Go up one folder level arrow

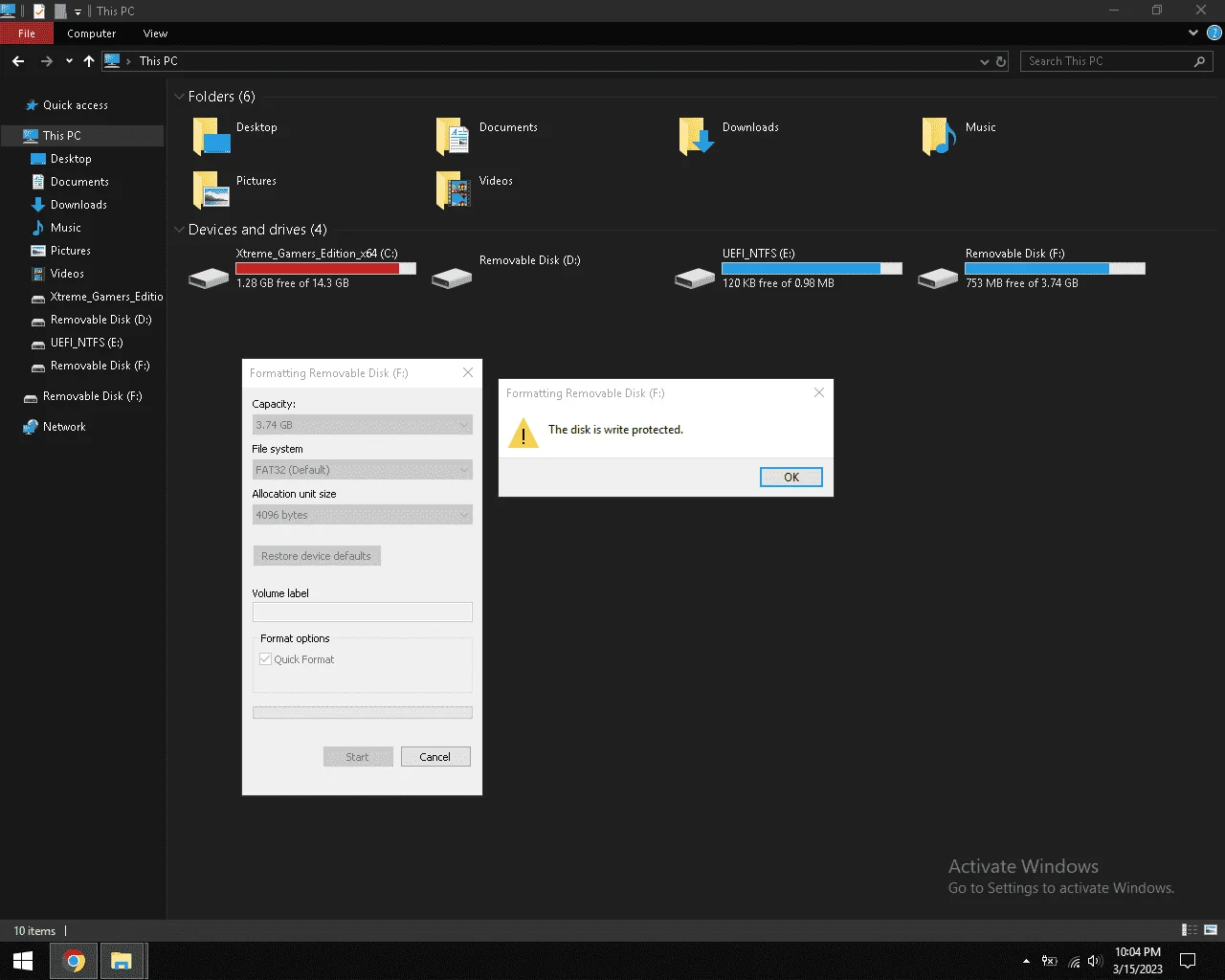pos(89,61)
